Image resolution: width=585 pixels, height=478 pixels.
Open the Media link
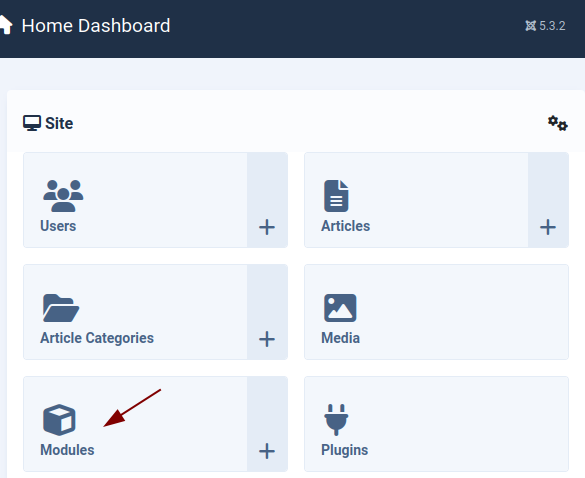coord(341,338)
